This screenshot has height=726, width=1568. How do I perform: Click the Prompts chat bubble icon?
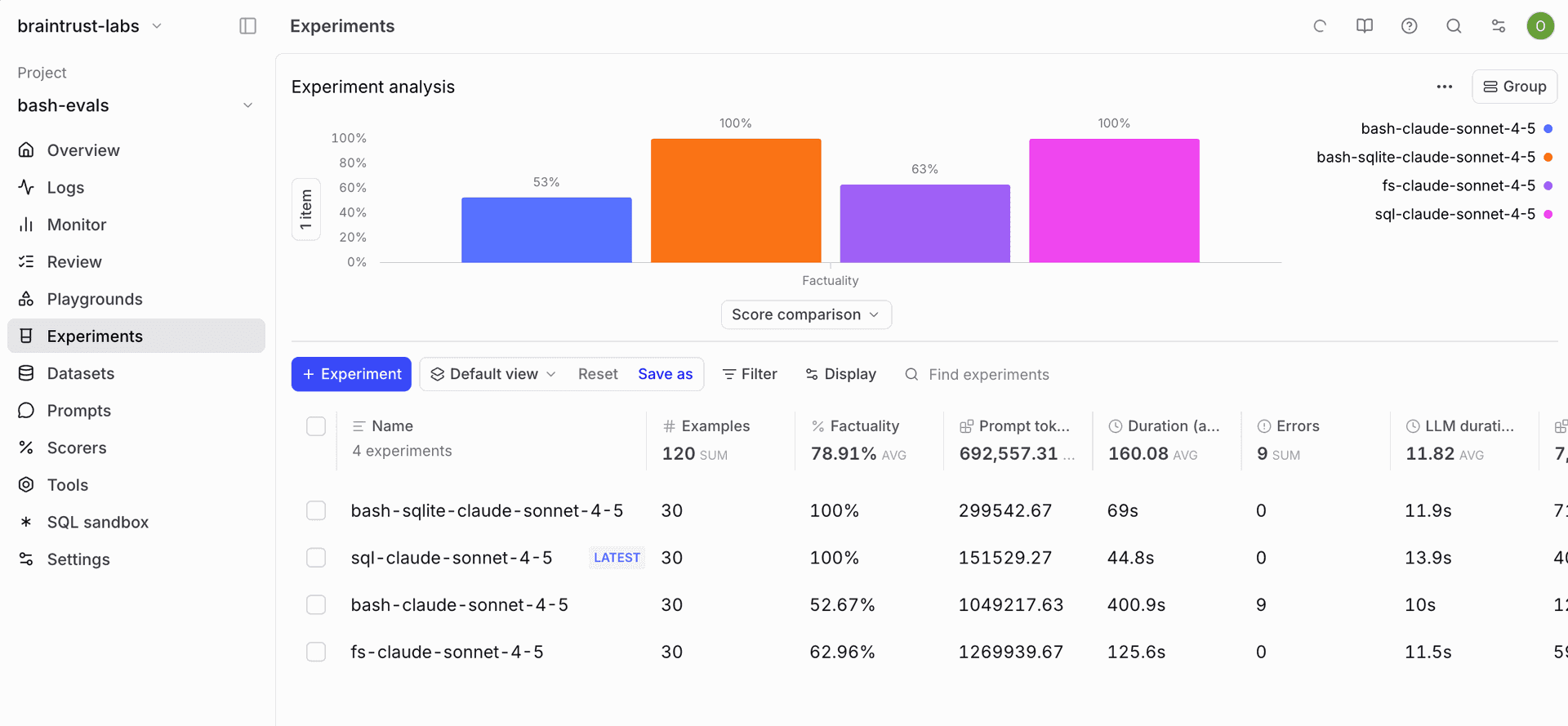26,410
